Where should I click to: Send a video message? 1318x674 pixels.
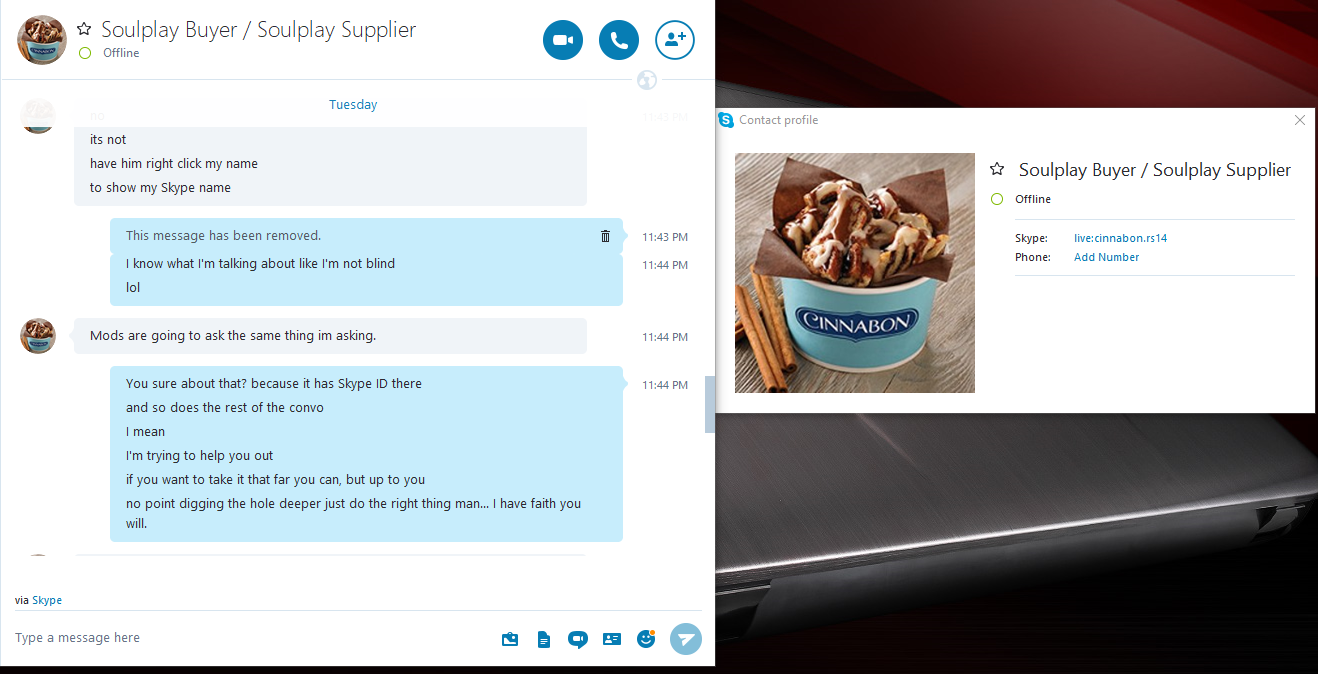click(577, 639)
